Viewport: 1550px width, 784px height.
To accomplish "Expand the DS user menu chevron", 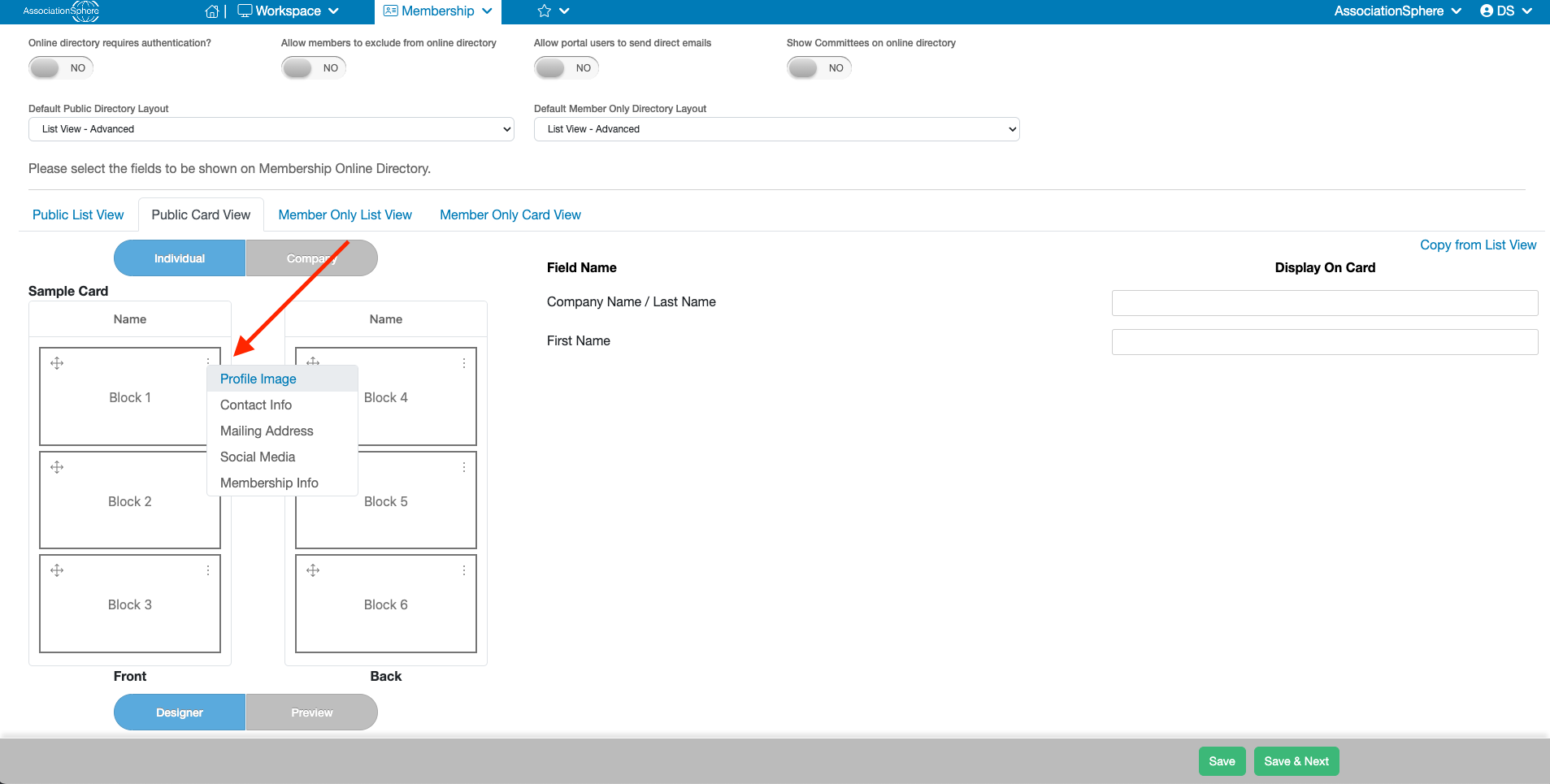I will click(x=1527, y=11).
